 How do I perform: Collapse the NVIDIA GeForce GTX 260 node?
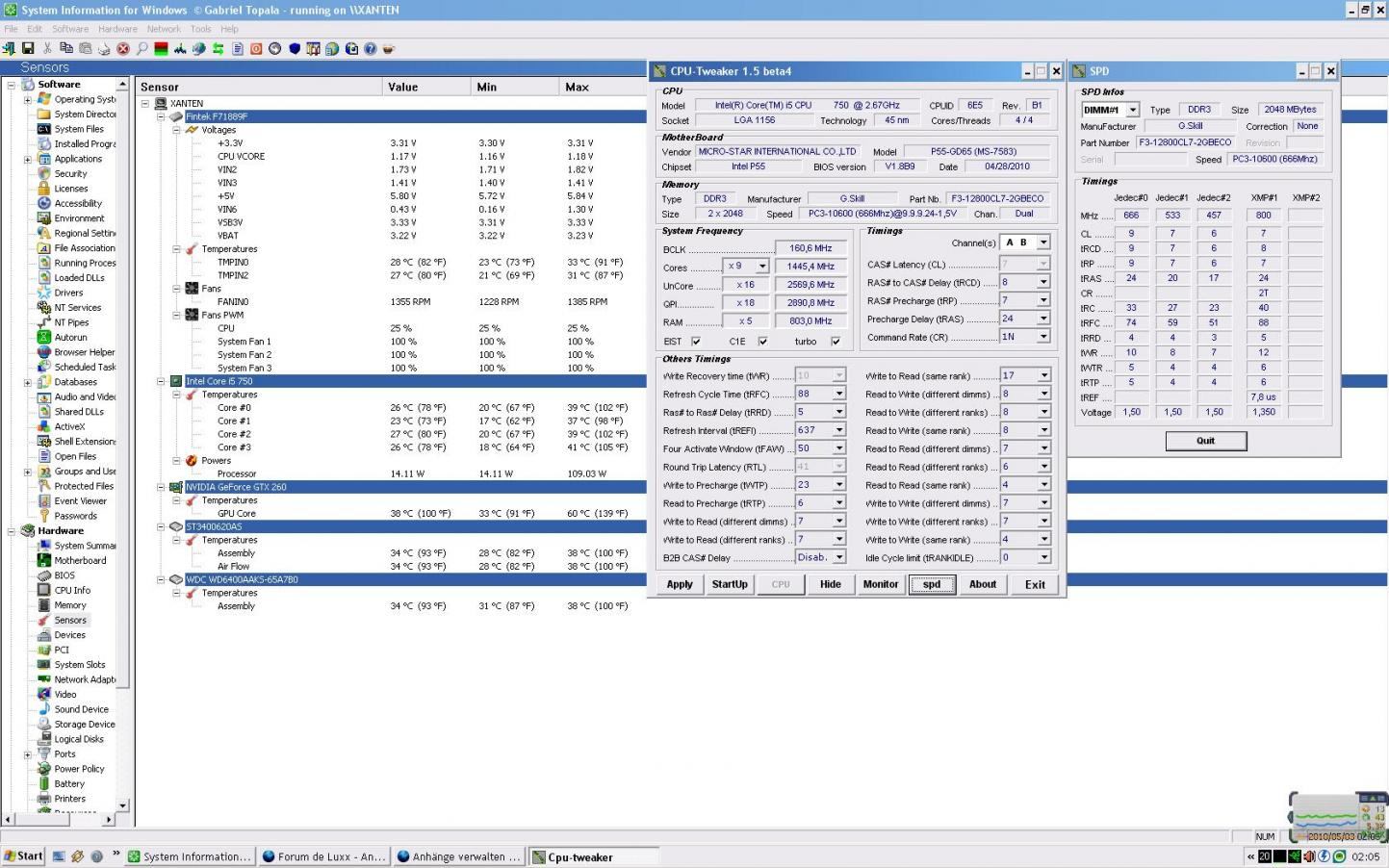162,487
